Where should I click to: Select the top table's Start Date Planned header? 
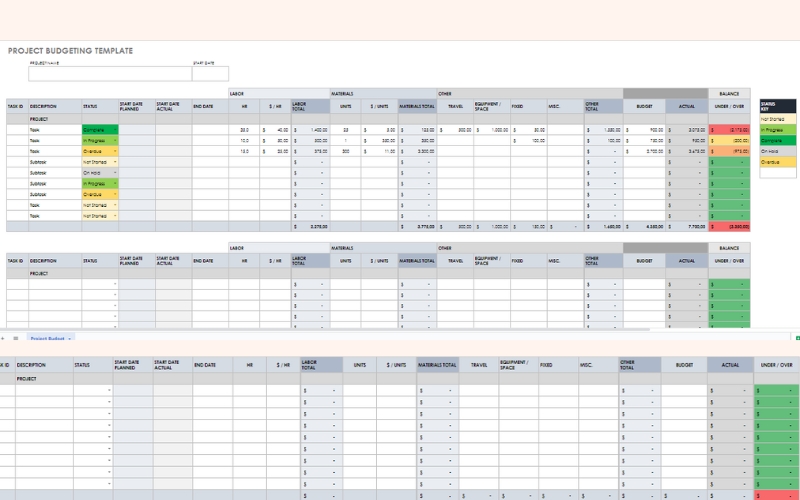pos(137,106)
